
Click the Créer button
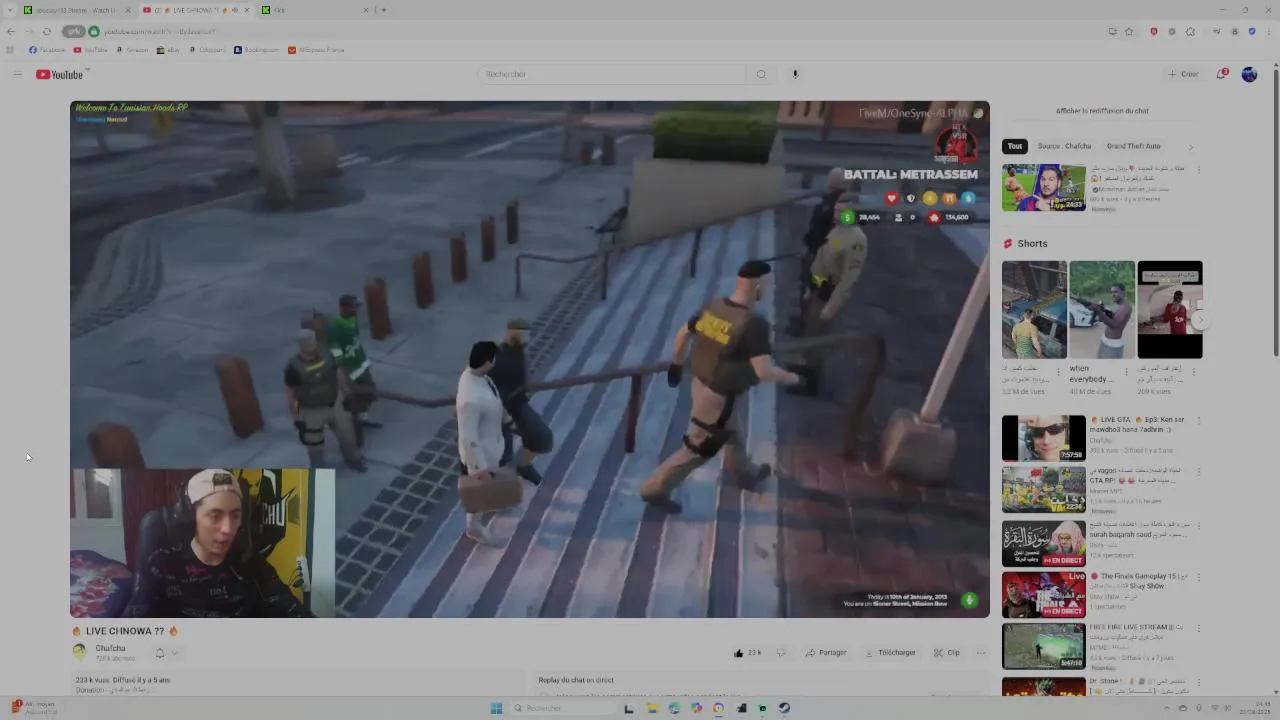pyautogui.click(x=1183, y=74)
